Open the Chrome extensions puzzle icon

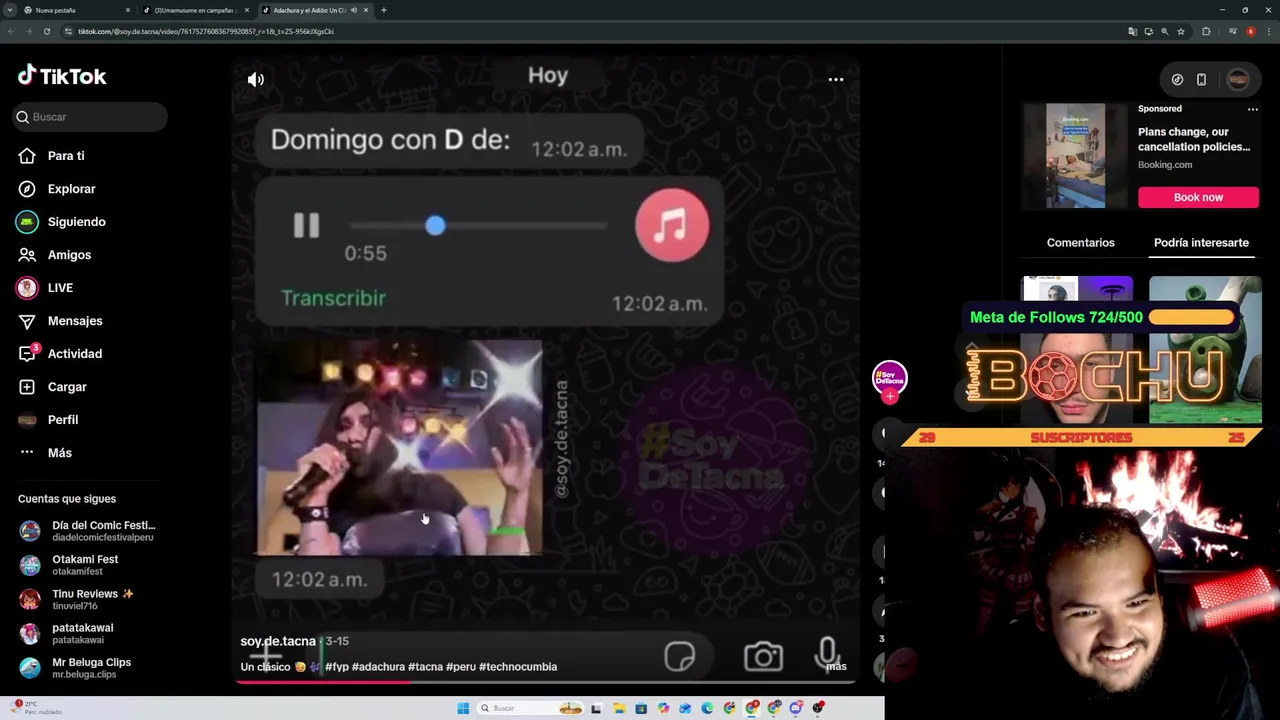coord(1206,31)
